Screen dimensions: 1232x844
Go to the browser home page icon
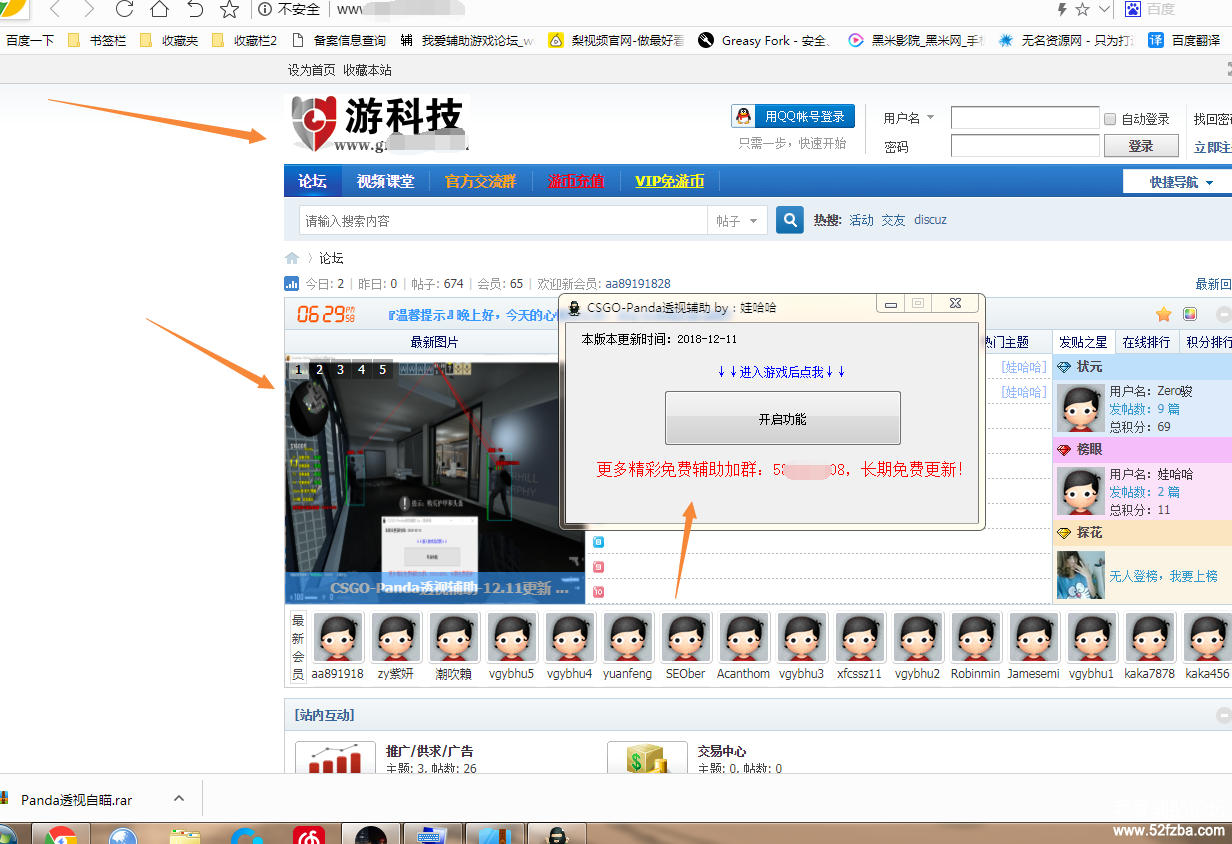(x=159, y=10)
